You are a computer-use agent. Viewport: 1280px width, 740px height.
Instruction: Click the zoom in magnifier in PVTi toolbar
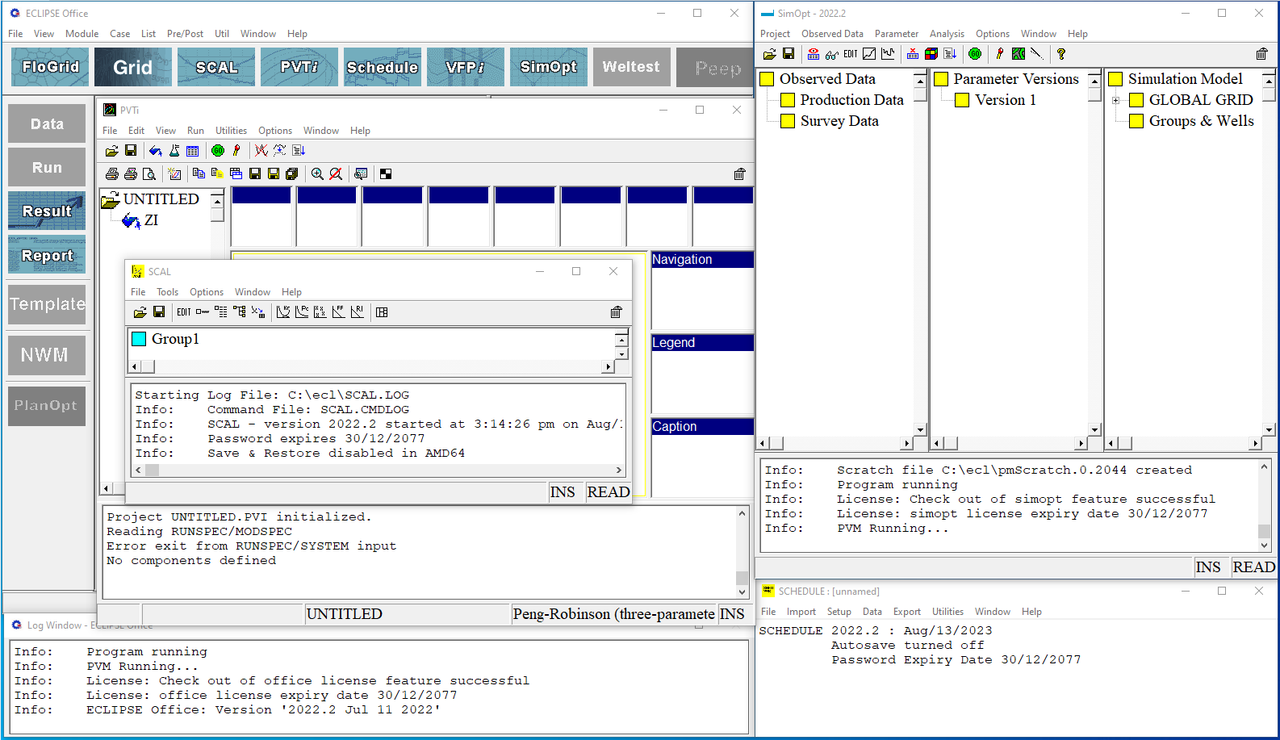tap(317, 174)
